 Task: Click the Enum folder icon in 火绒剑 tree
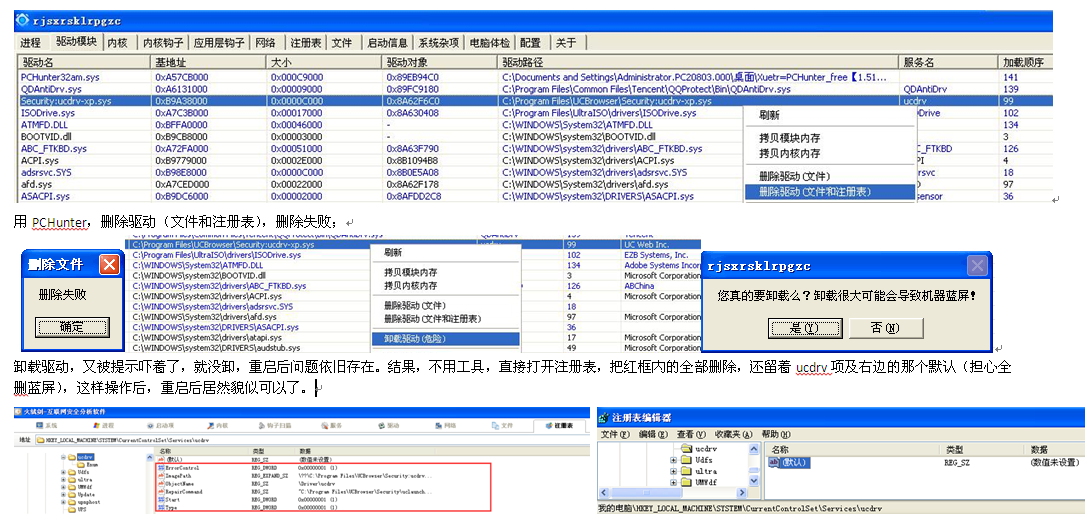point(81,464)
